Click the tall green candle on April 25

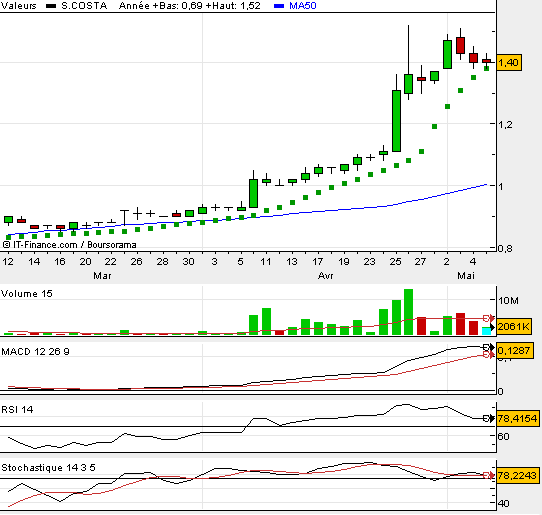point(396,121)
